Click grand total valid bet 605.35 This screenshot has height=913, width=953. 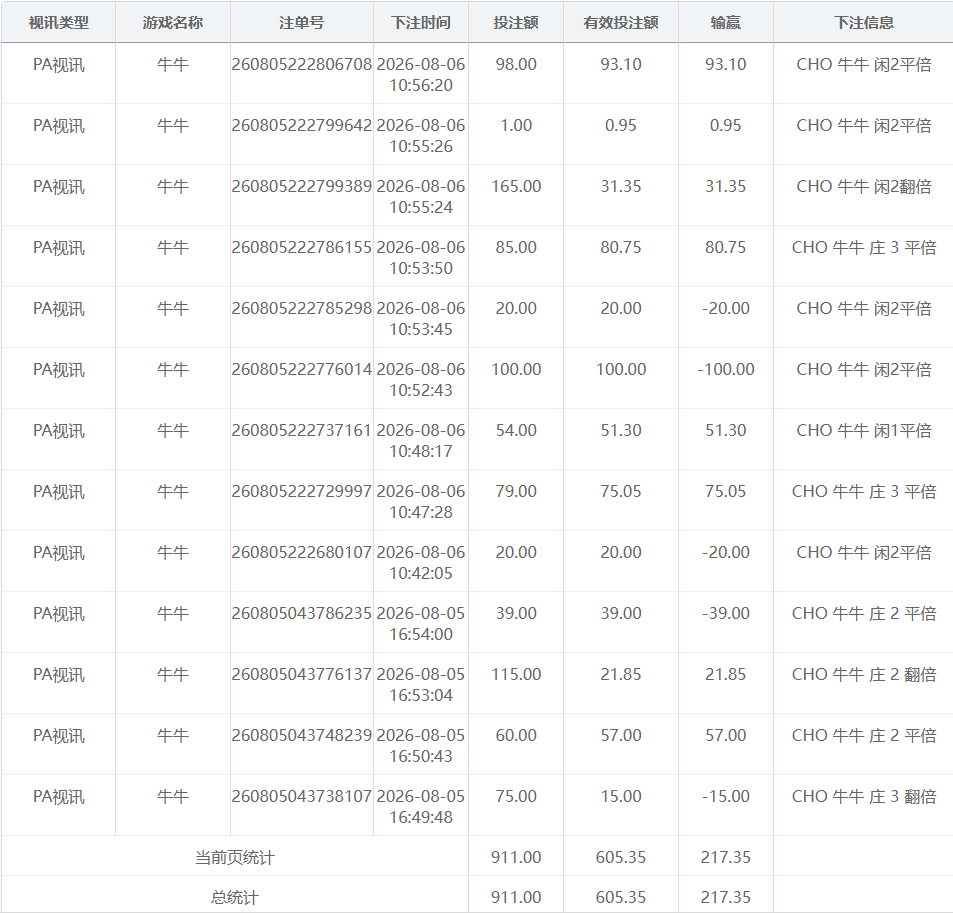click(621, 897)
